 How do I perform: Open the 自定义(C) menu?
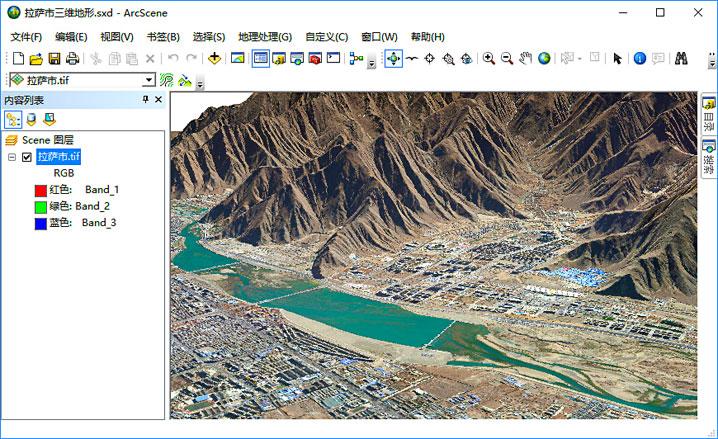tap(327, 37)
